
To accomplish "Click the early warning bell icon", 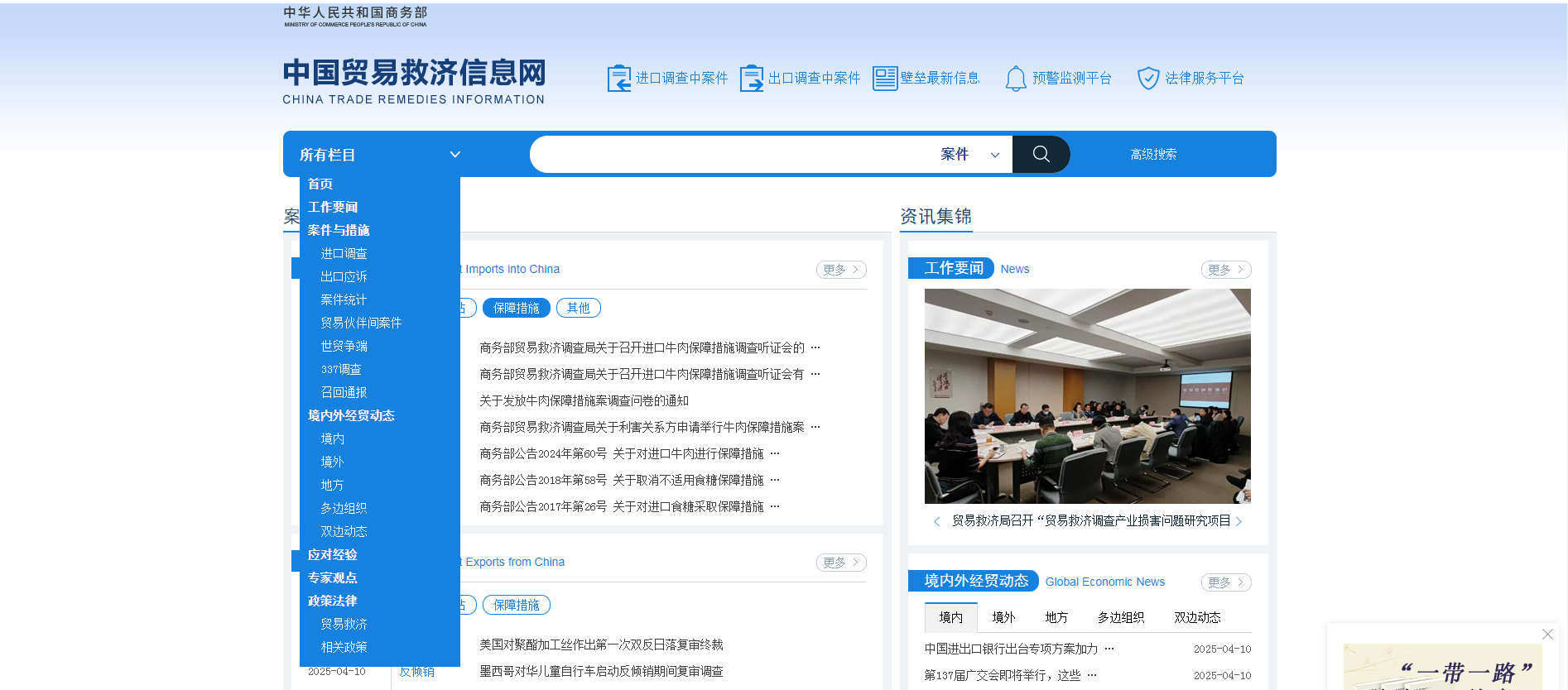I will (x=1015, y=79).
